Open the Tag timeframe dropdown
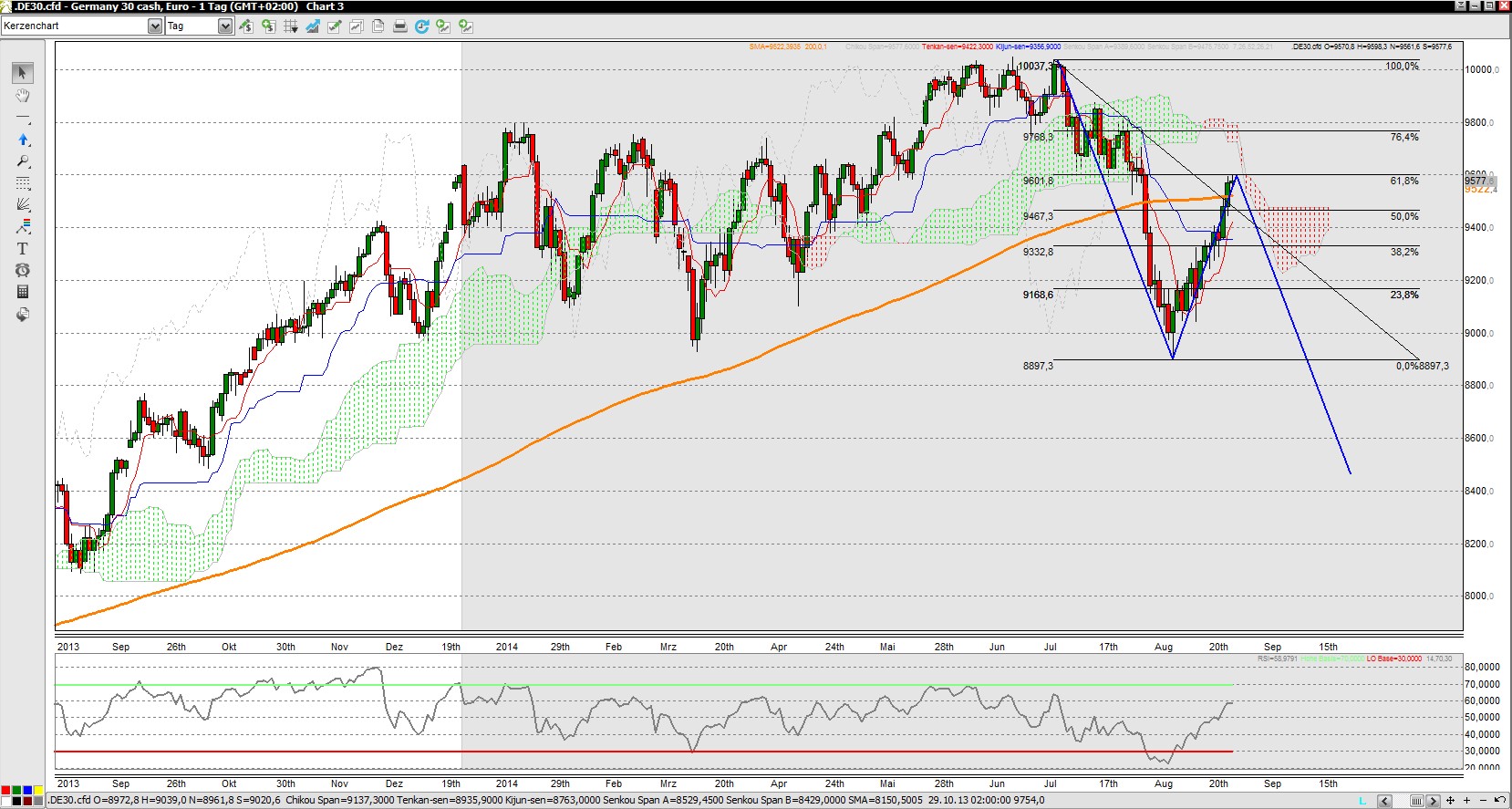This screenshot has width=1512, height=809. (x=225, y=26)
